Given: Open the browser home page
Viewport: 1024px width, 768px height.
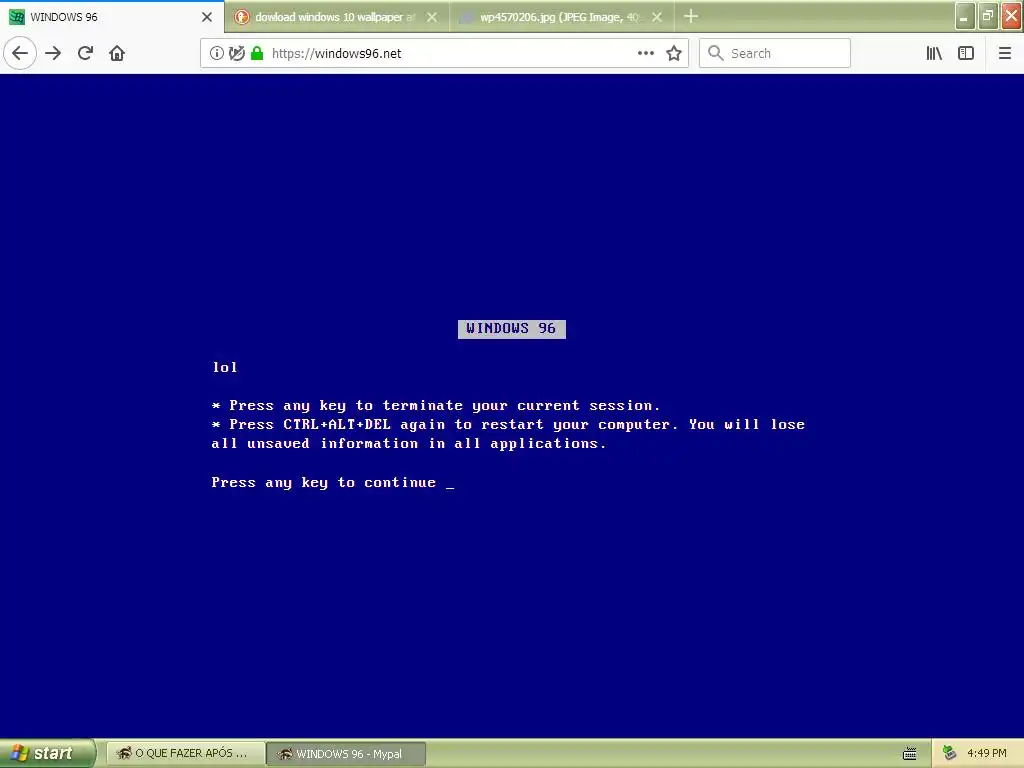Looking at the screenshot, I should coord(117,53).
